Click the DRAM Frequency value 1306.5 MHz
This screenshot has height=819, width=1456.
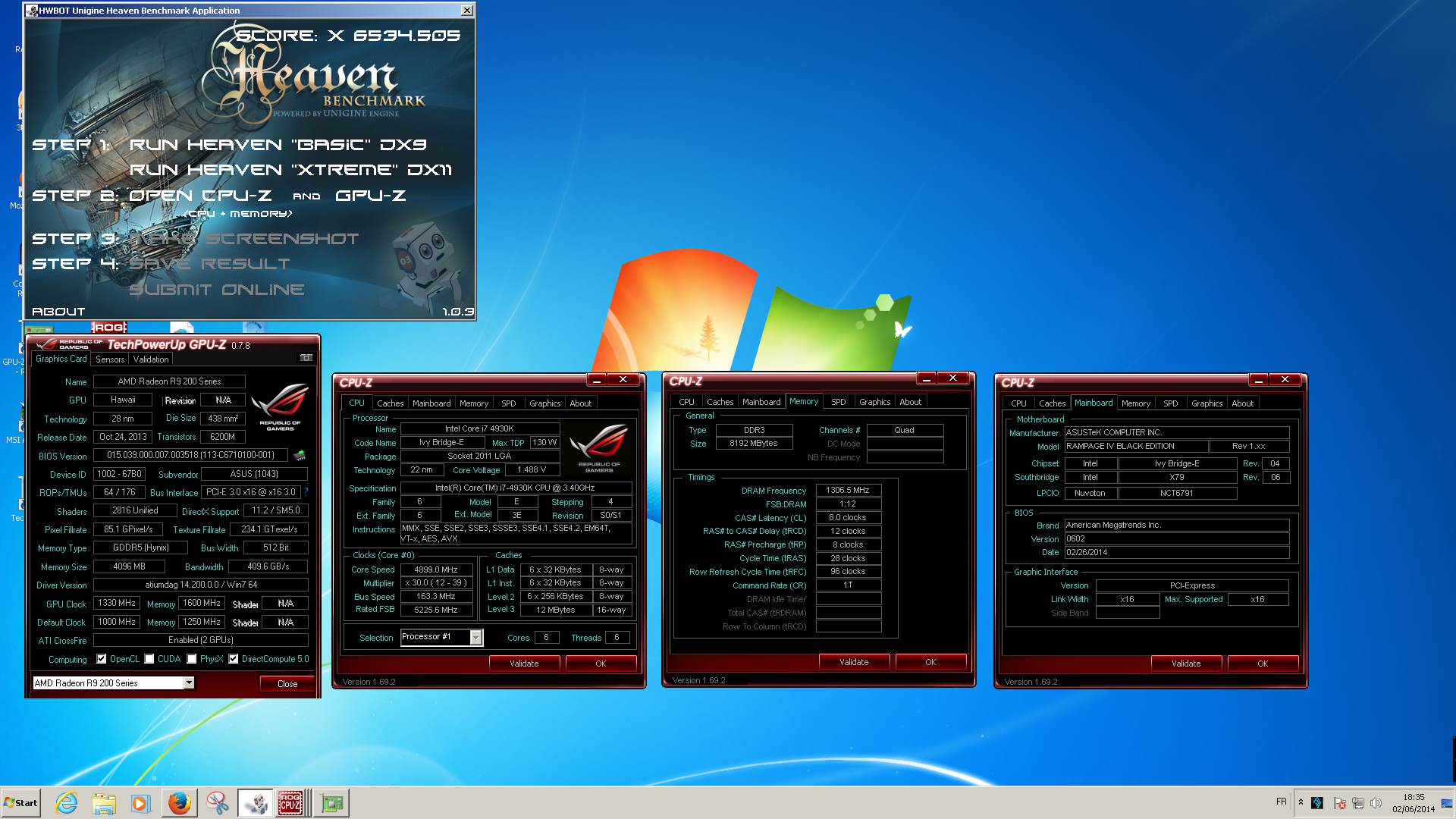pyautogui.click(x=848, y=491)
